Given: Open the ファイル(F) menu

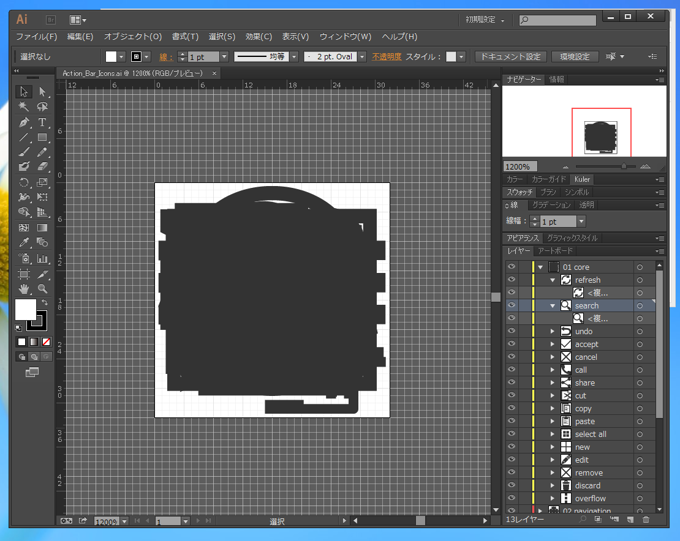Looking at the screenshot, I should tap(36, 37).
